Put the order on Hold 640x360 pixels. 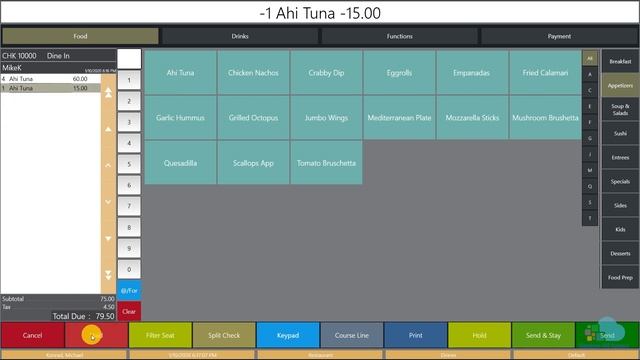point(479,335)
